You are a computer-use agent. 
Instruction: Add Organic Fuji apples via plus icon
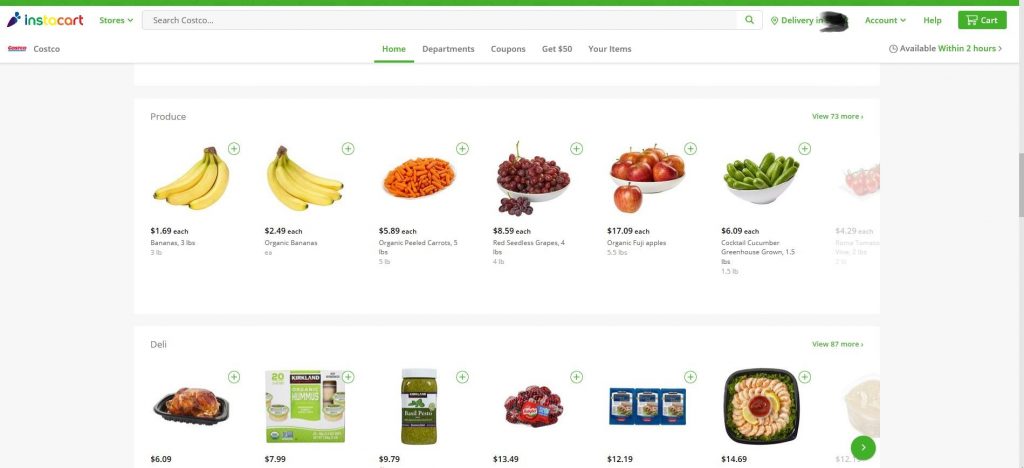[x=690, y=149]
